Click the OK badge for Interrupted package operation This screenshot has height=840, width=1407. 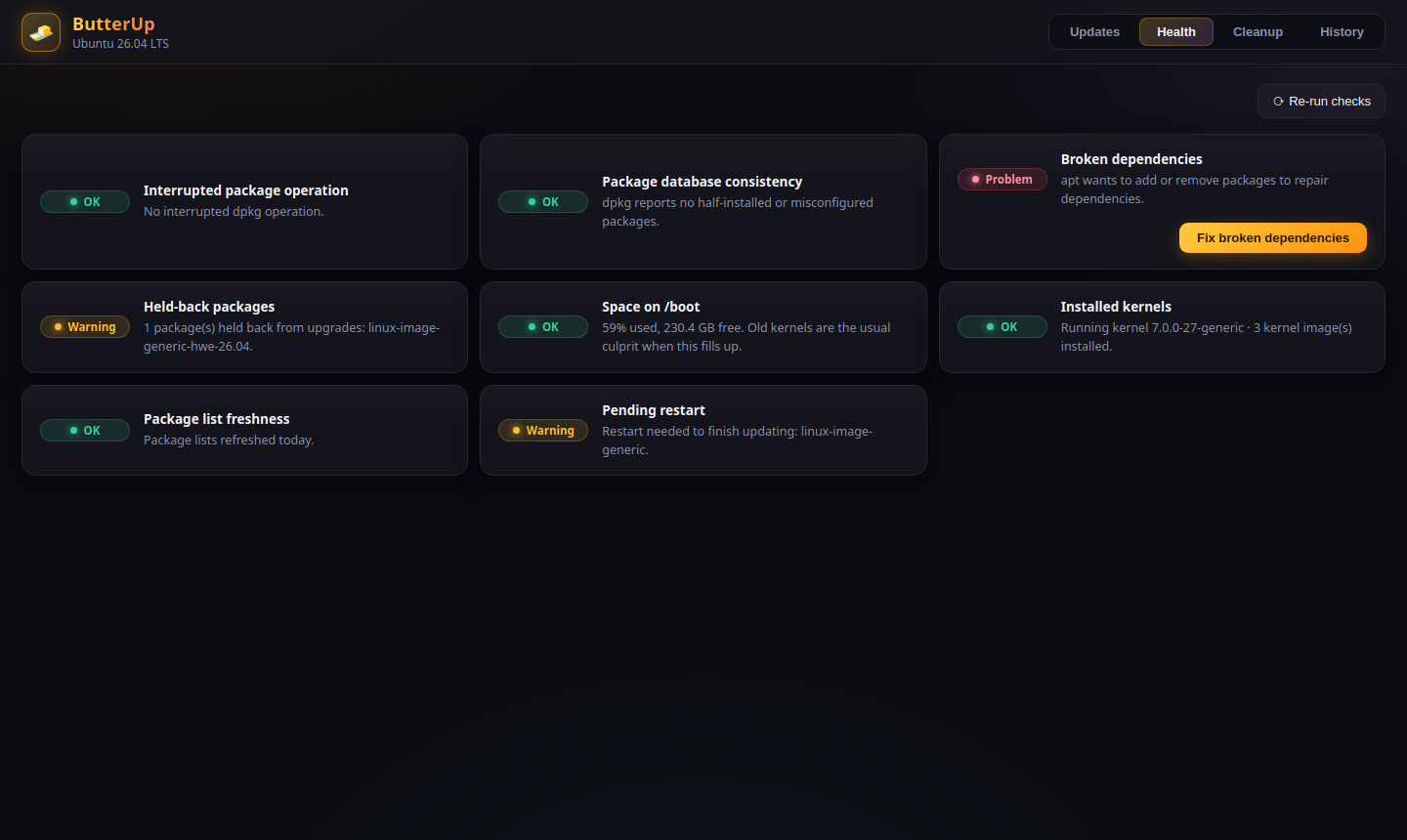pyautogui.click(x=85, y=202)
